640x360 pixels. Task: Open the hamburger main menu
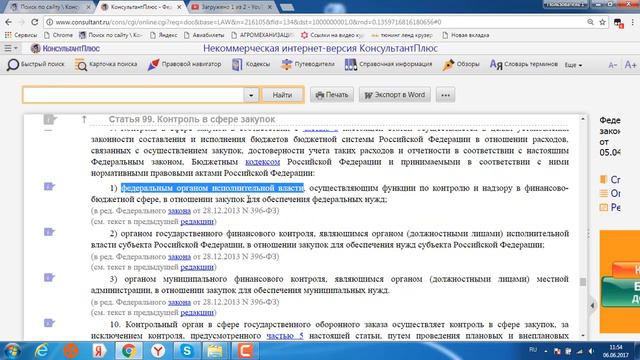[x=10, y=48]
